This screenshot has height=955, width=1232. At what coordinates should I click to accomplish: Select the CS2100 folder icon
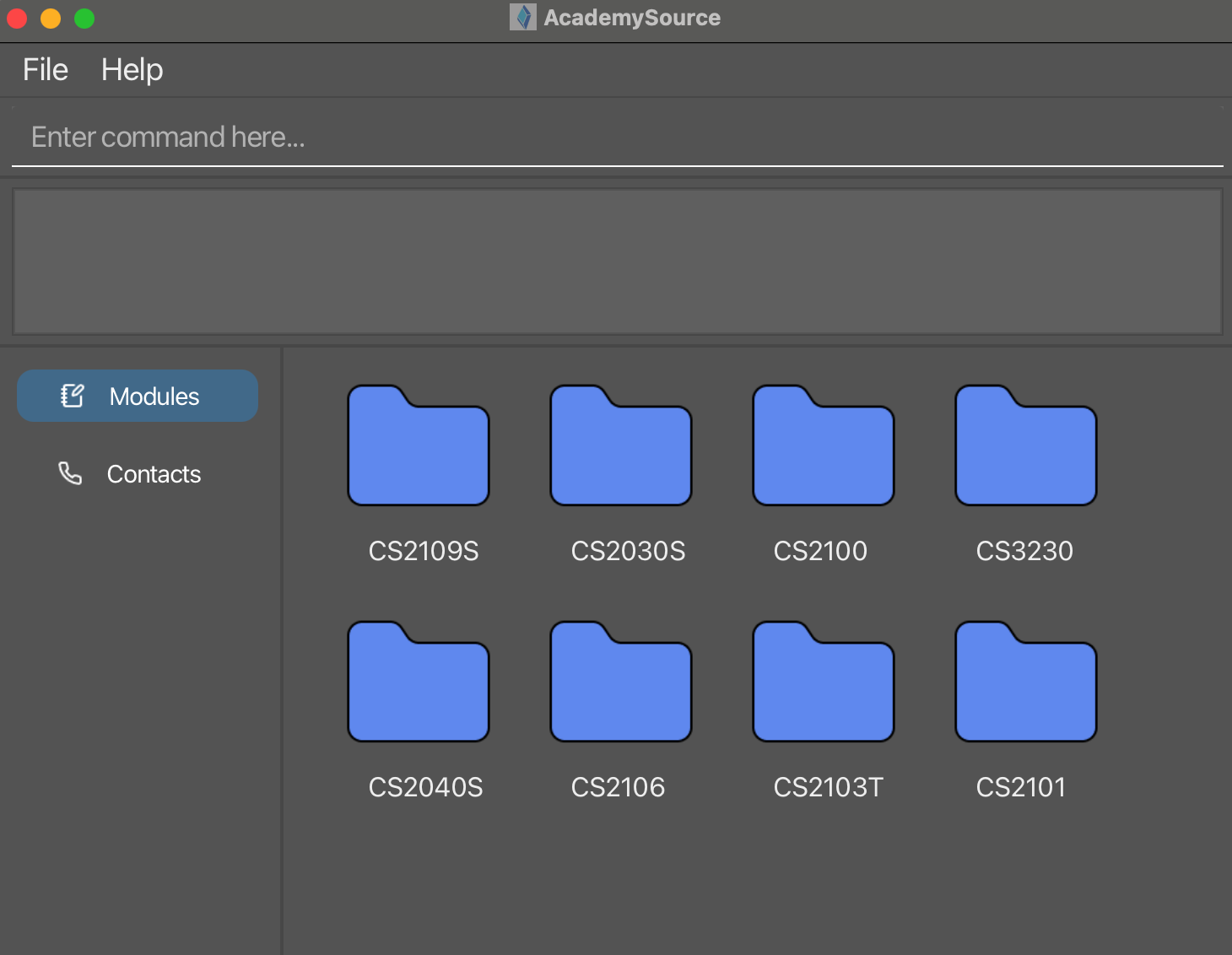click(x=824, y=446)
